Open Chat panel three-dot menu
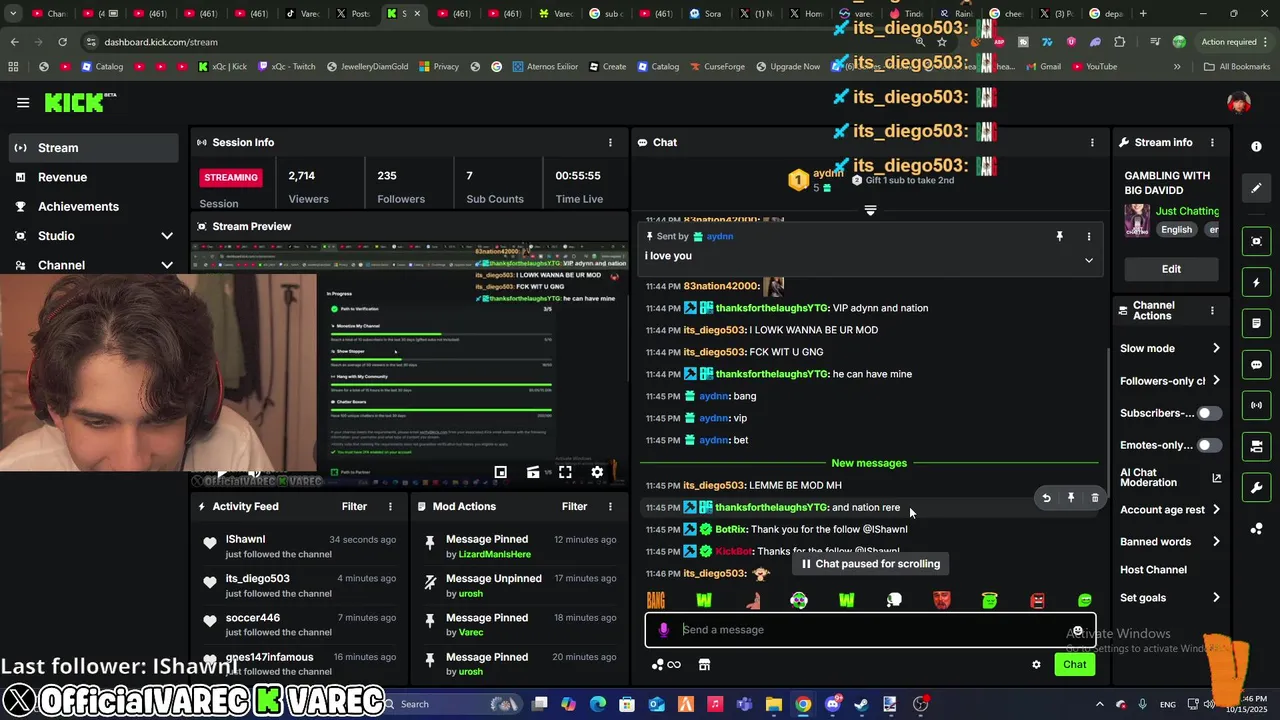Viewport: 1280px width, 720px height. tap(1092, 143)
